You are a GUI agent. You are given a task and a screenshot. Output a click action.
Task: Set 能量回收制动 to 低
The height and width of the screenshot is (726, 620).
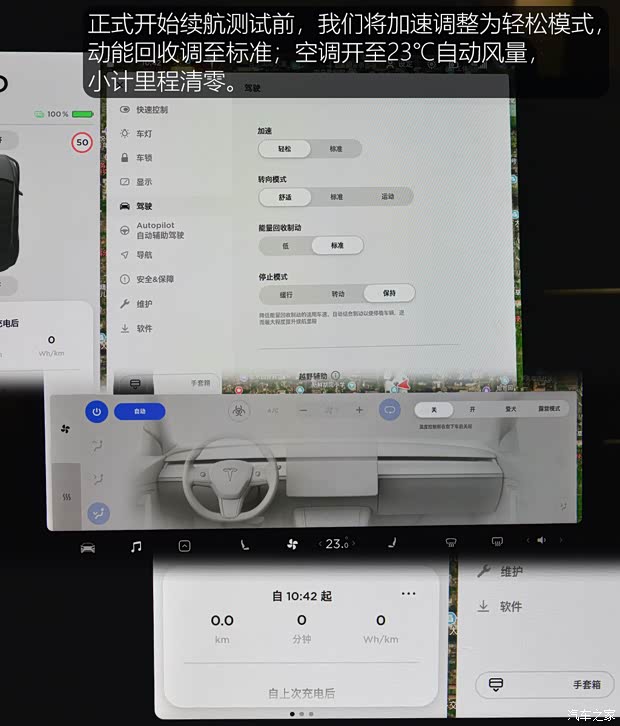click(285, 246)
